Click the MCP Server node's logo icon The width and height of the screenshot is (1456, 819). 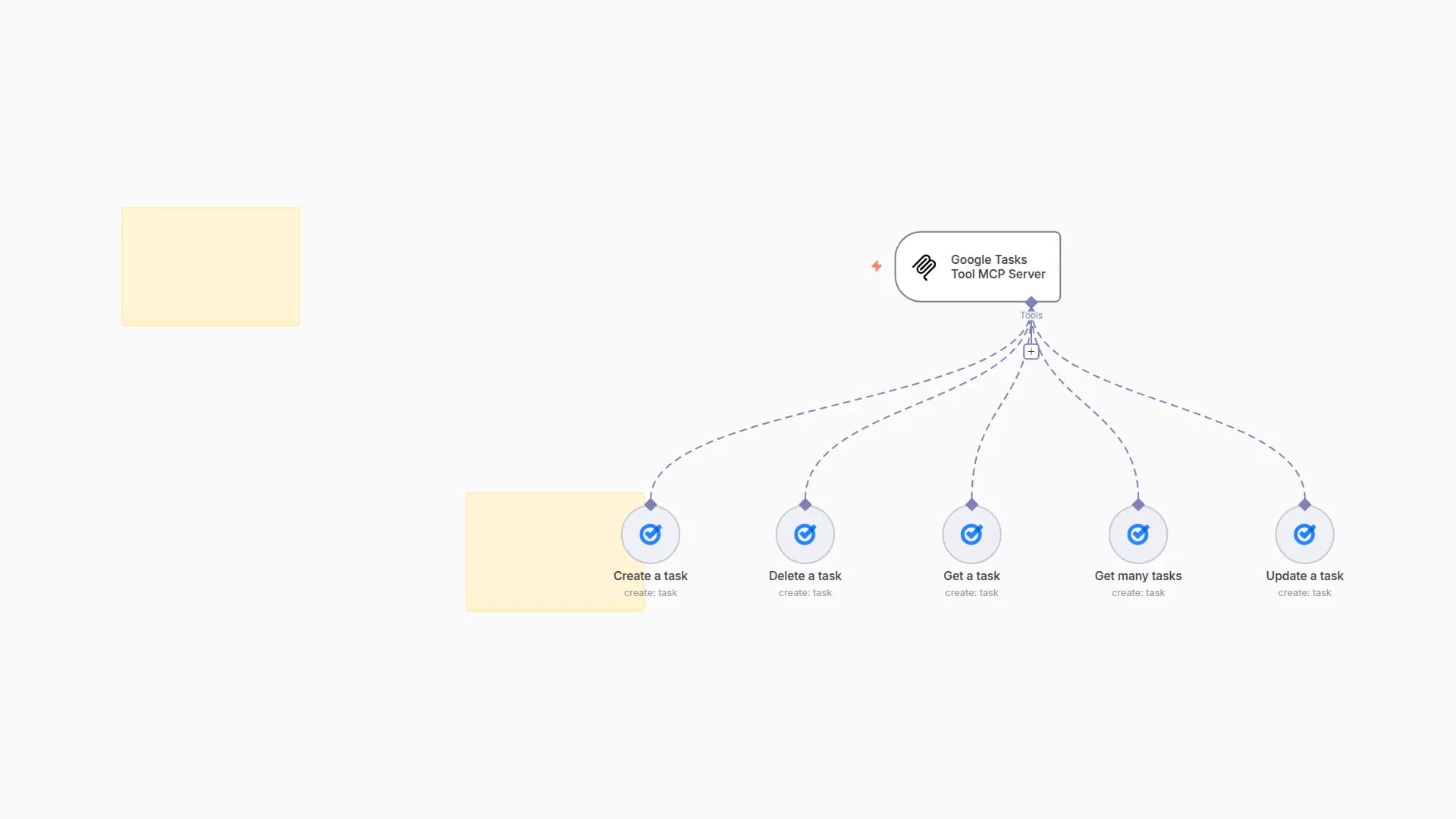pyautogui.click(x=924, y=267)
